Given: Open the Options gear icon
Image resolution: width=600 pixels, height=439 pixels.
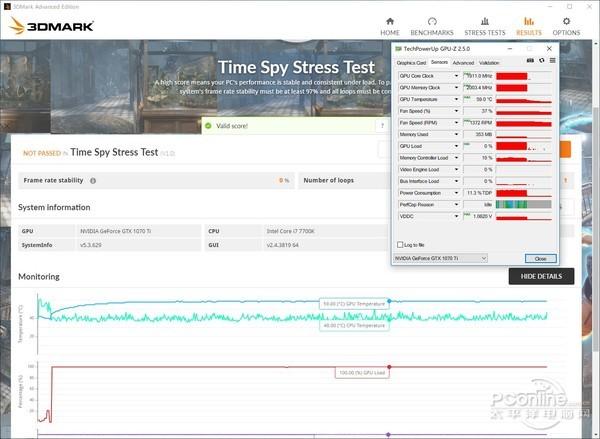Looking at the screenshot, I should coord(566,21).
